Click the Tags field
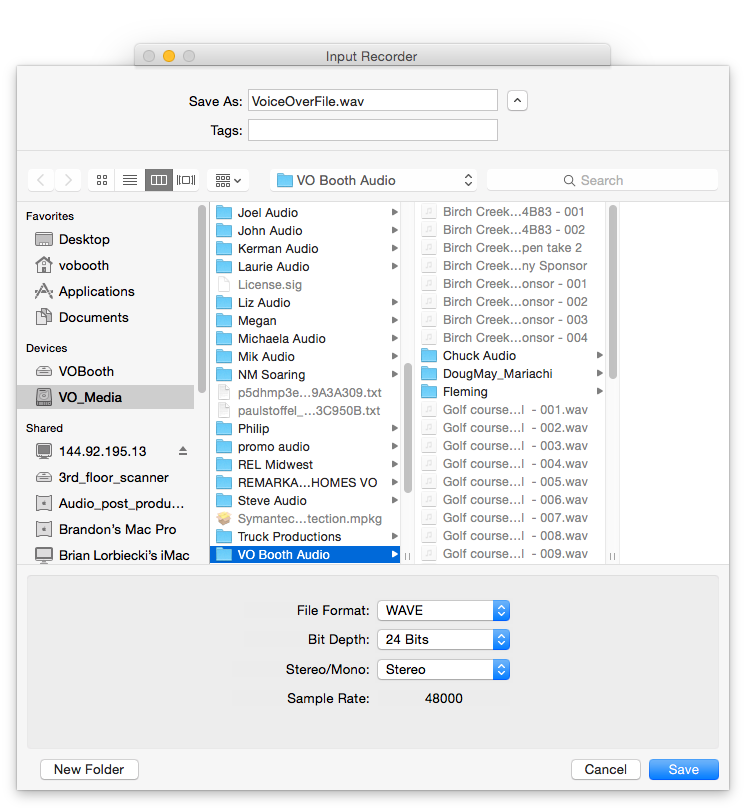The image size is (746, 811). pos(372,130)
